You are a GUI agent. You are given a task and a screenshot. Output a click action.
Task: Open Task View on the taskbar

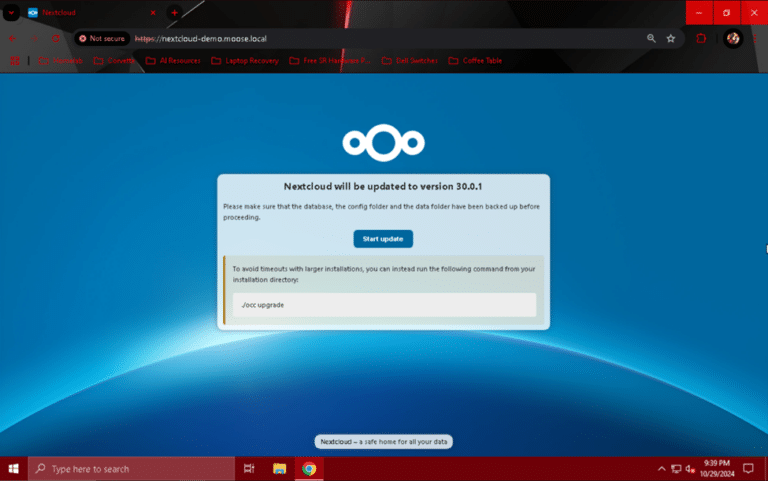tap(249, 469)
